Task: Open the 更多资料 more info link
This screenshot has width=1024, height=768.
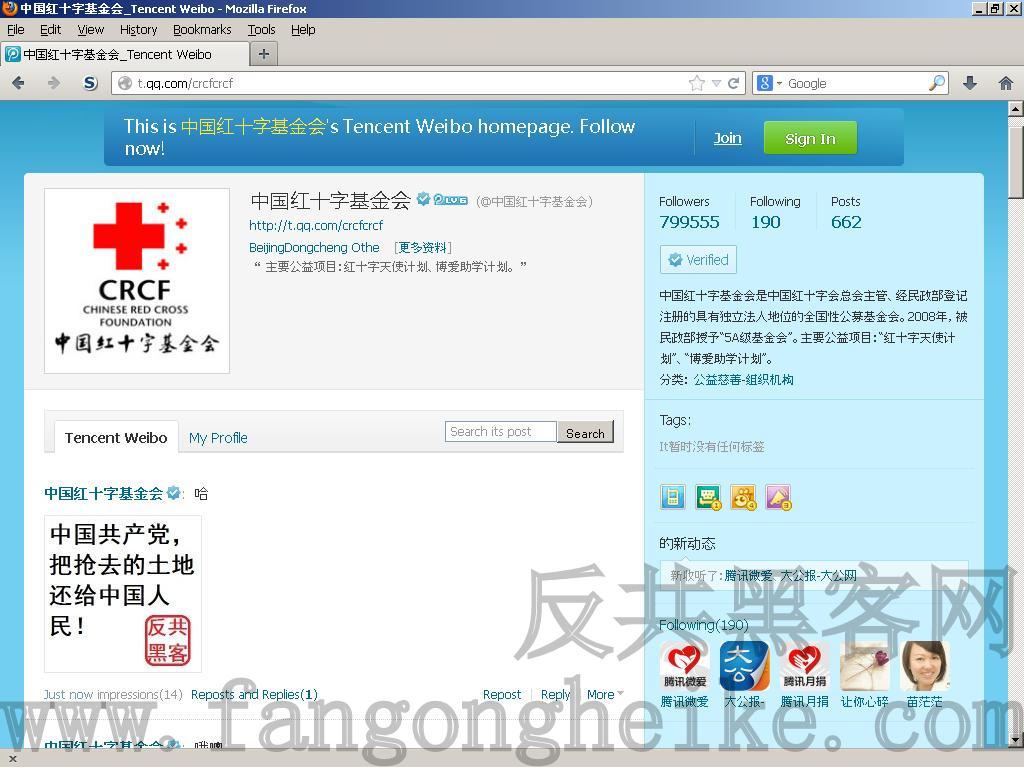Action: [423, 248]
